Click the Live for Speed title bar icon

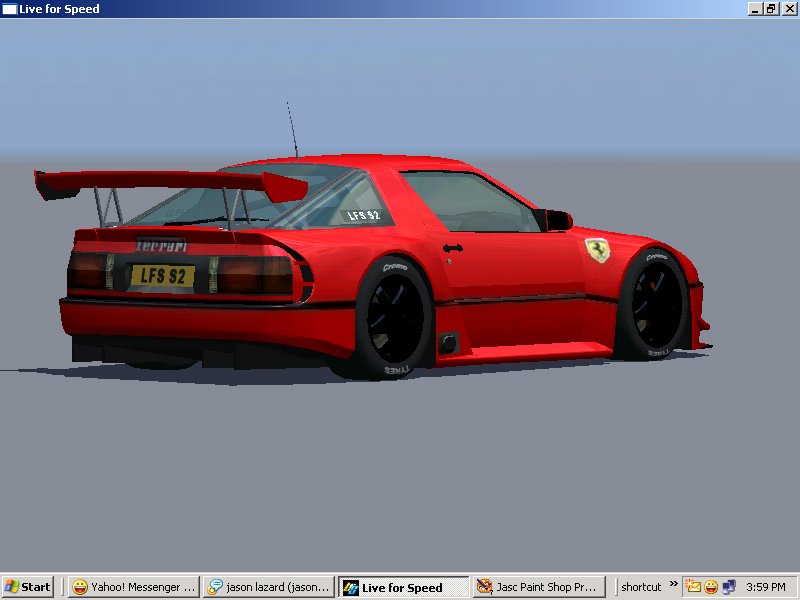point(9,9)
